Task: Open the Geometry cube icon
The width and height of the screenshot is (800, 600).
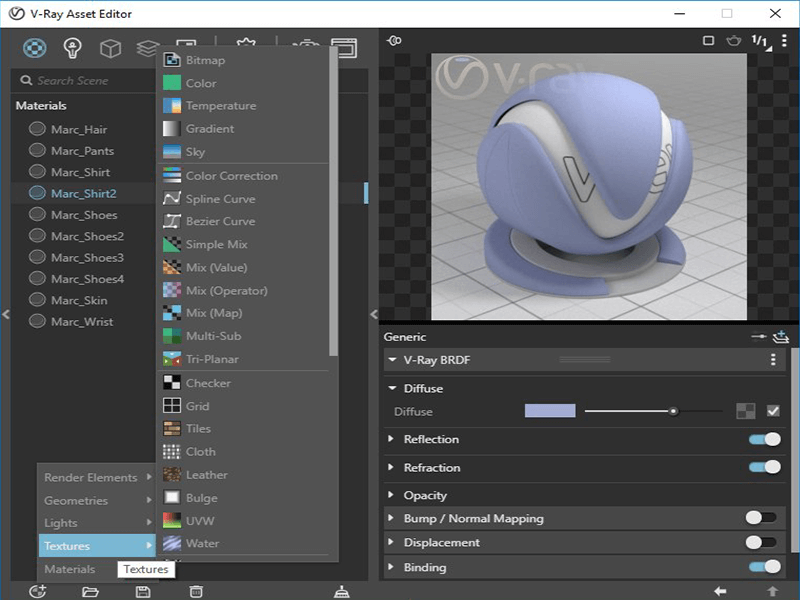Action: click(x=110, y=47)
